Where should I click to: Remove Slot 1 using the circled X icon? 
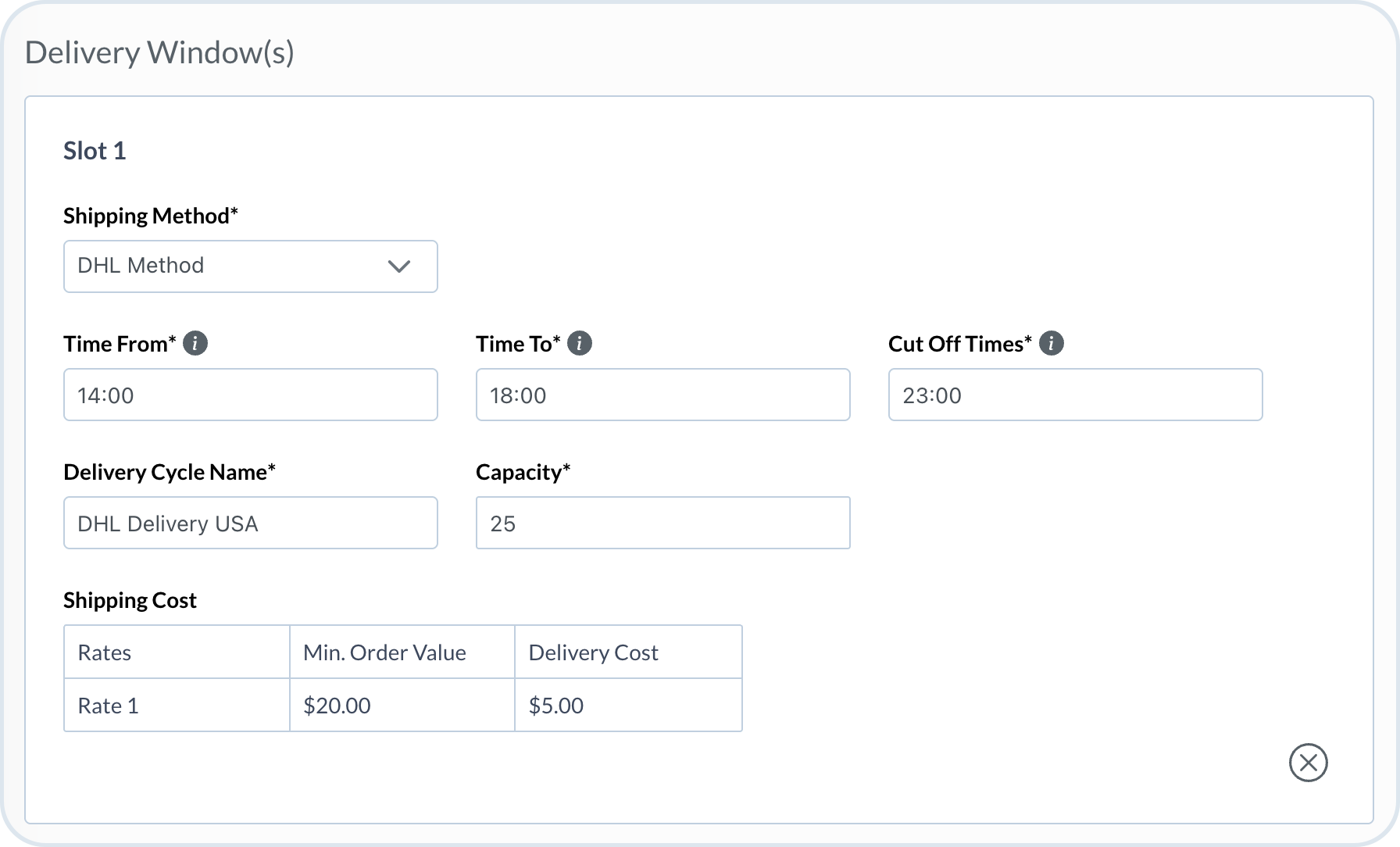click(x=1308, y=763)
